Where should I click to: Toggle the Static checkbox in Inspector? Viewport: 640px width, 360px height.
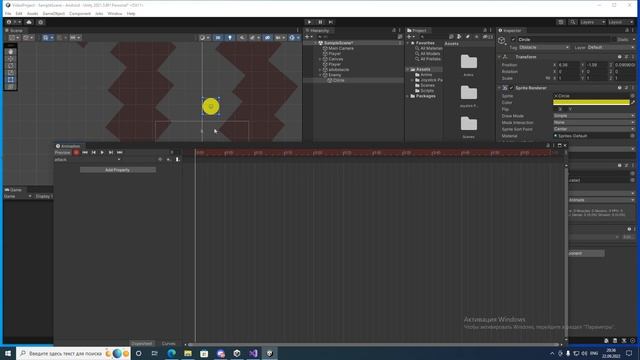tap(615, 40)
